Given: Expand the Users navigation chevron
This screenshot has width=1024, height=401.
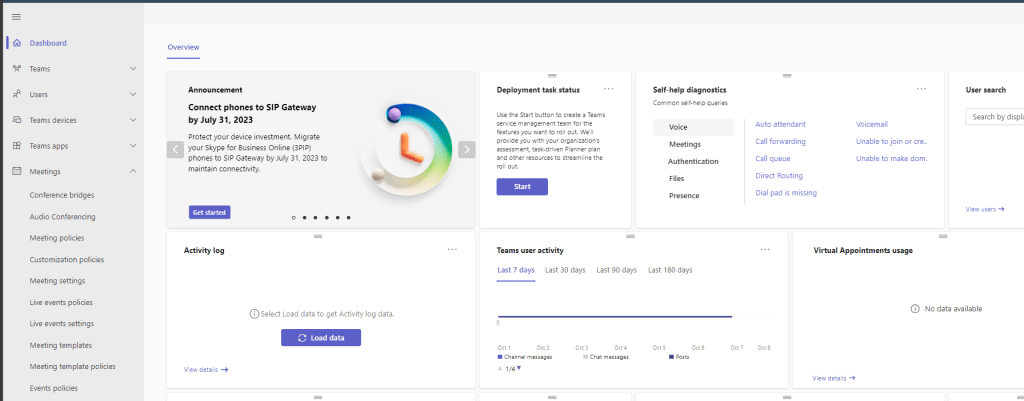Looking at the screenshot, I should click(133, 94).
